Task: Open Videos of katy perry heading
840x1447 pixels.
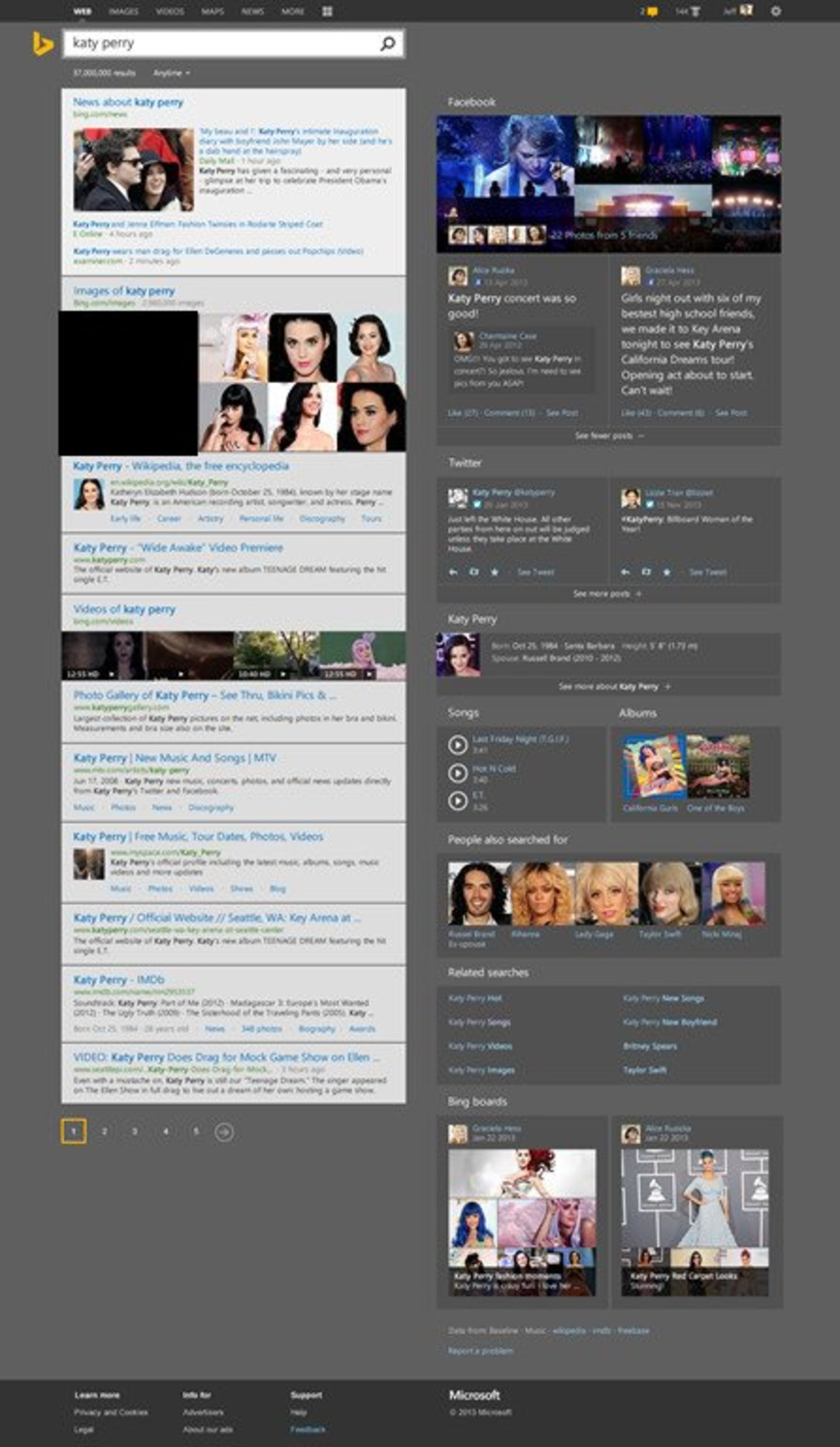Action: [124, 609]
